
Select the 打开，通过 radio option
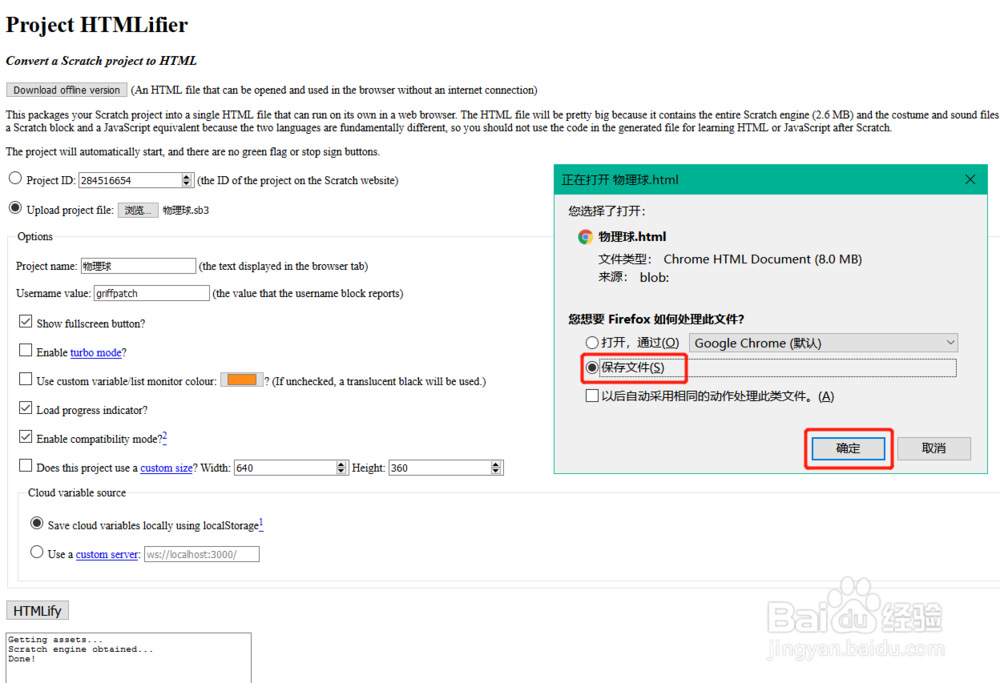(592, 342)
